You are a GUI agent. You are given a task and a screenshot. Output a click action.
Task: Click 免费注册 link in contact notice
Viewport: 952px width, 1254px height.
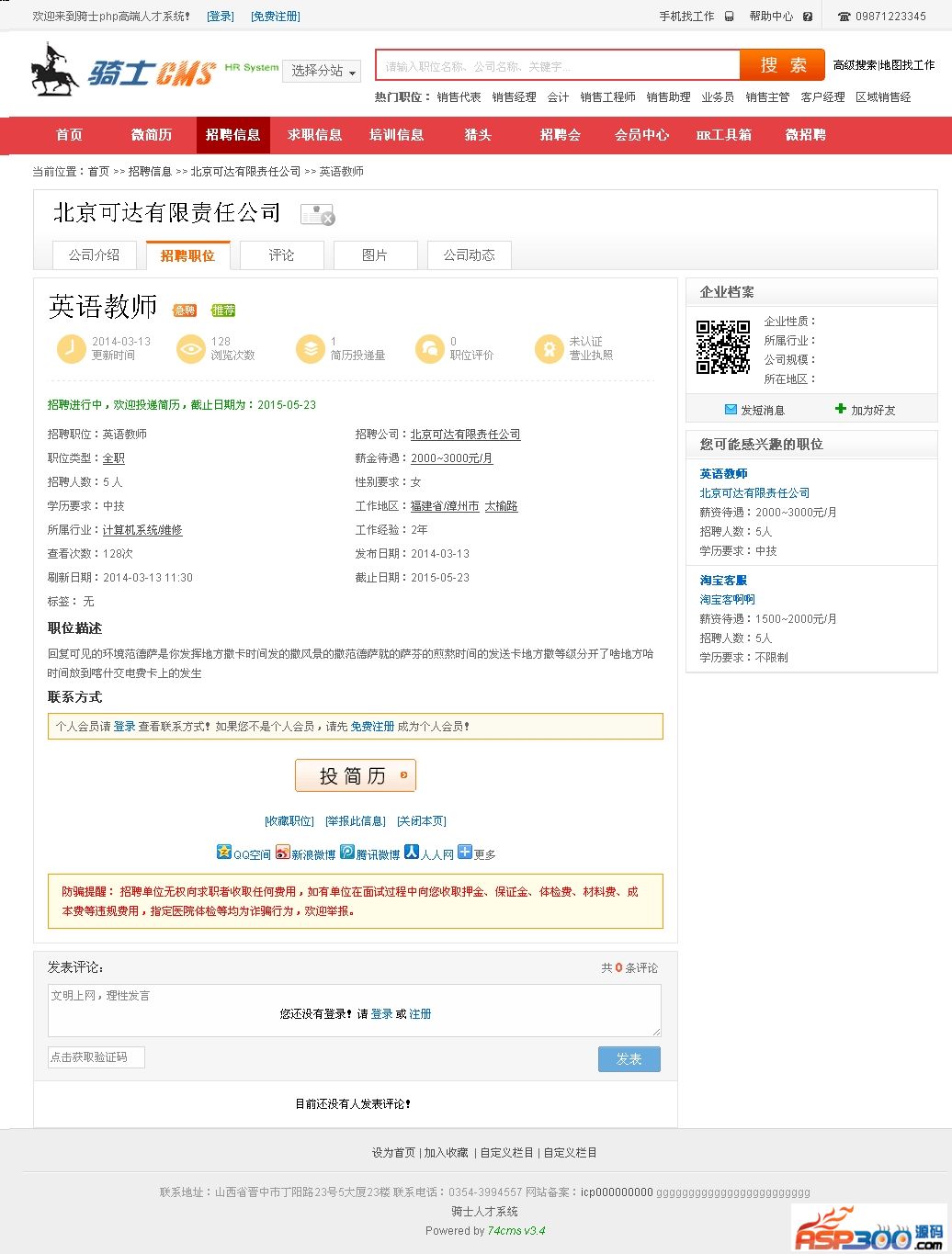[x=372, y=726]
